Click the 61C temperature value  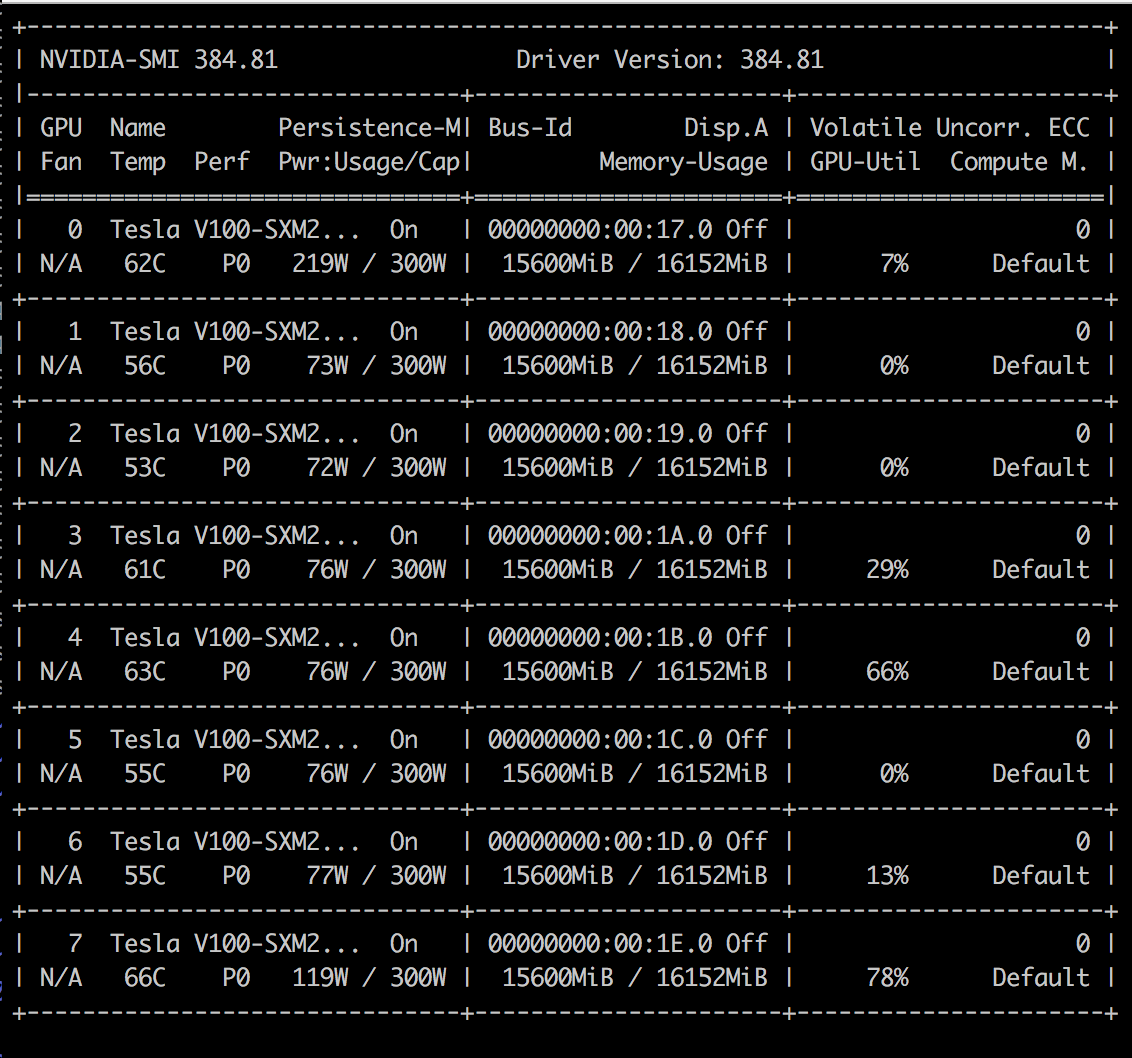point(145,570)
